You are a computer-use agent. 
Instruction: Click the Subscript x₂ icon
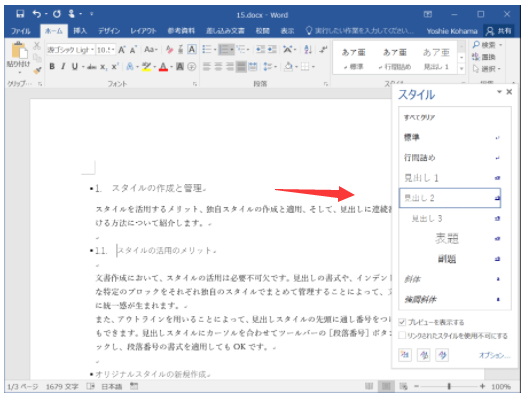[103, 67]
